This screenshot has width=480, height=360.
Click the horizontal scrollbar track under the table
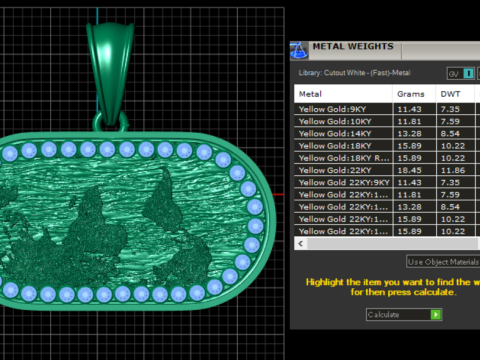[393, 243]
